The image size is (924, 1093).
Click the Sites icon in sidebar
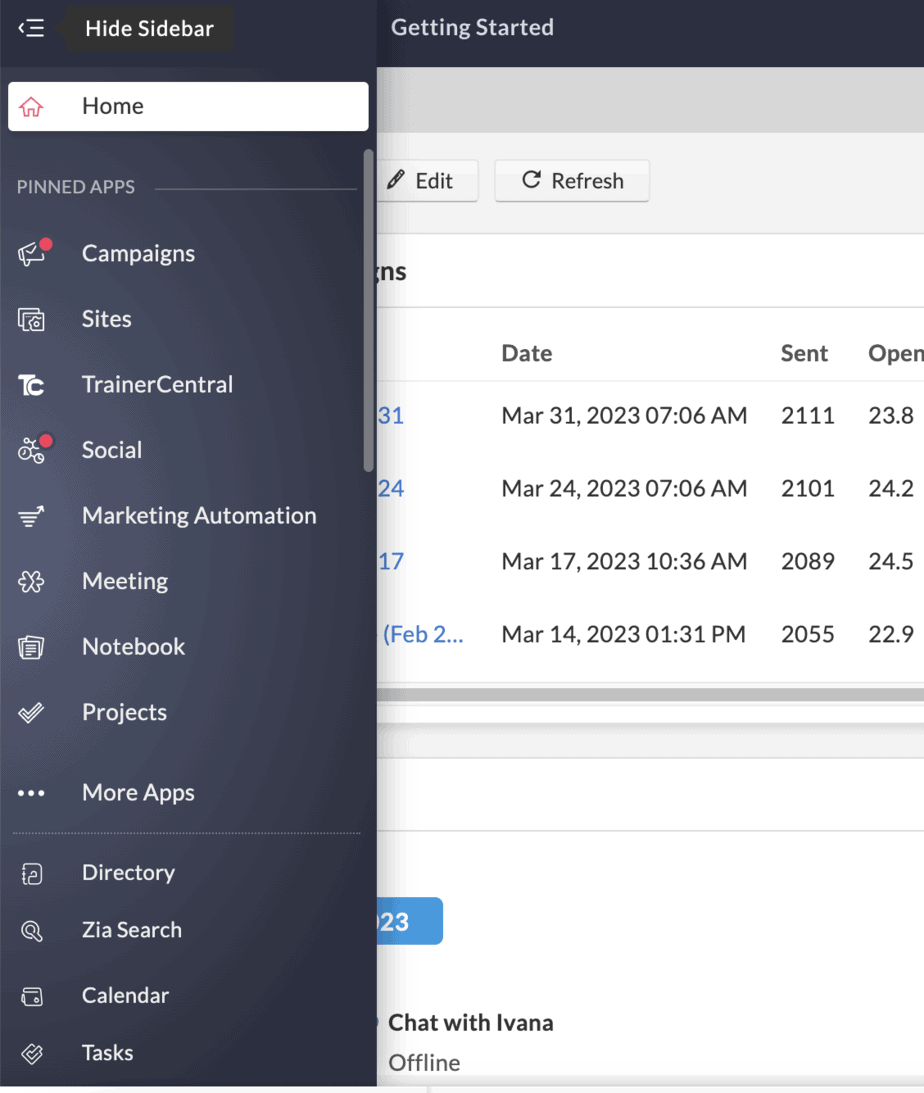31,319
